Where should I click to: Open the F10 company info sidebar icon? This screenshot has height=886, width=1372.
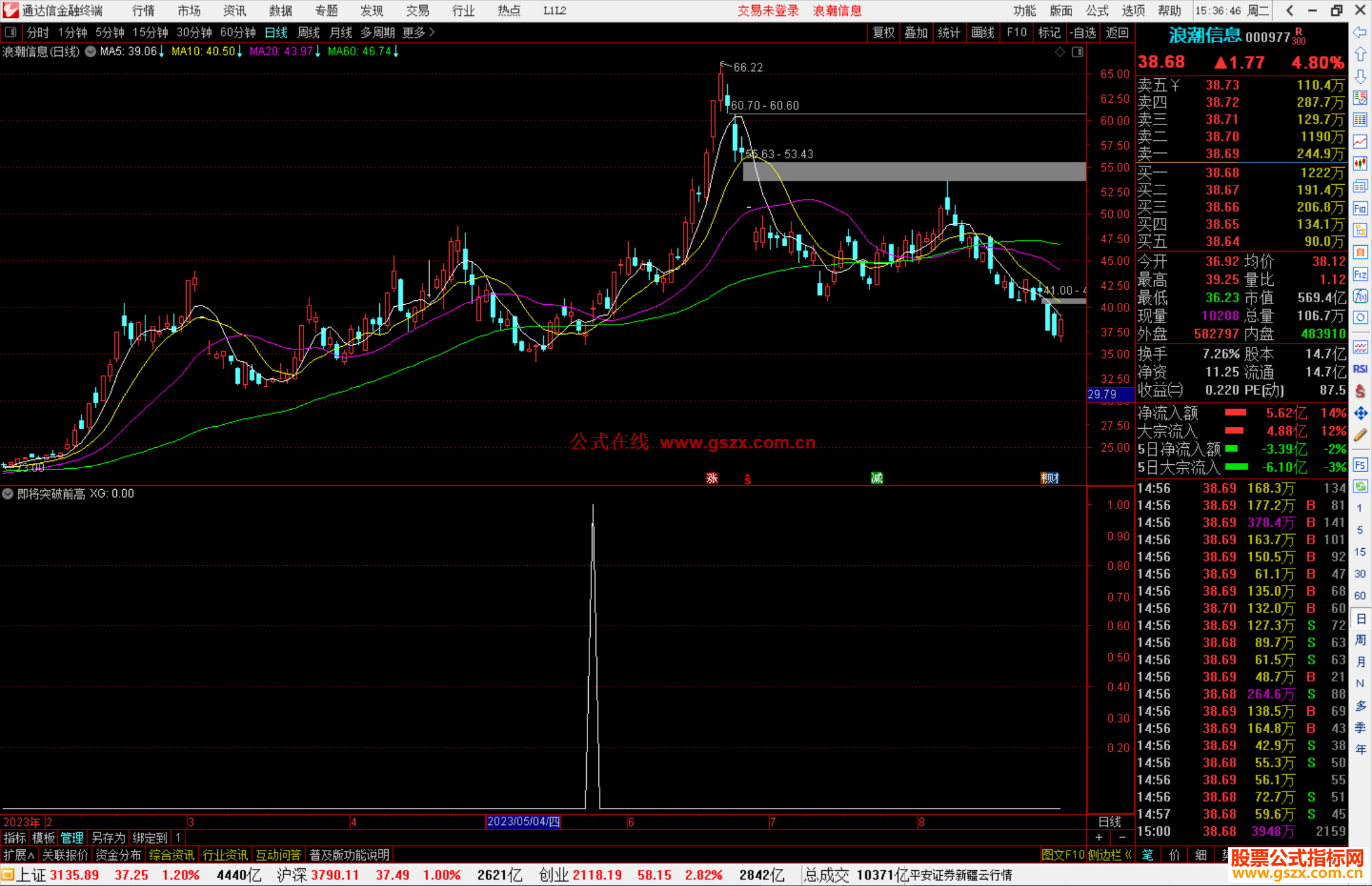(1360, 208)
